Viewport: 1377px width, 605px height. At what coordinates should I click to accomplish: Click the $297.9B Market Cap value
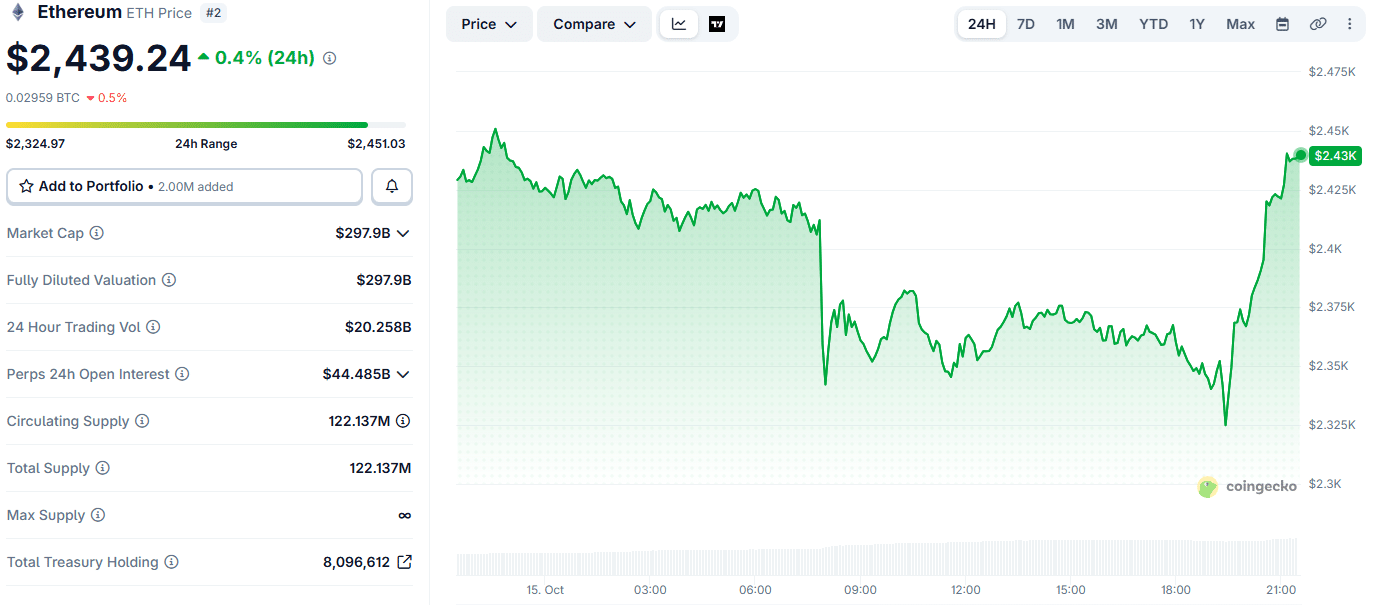coord(363,233)
